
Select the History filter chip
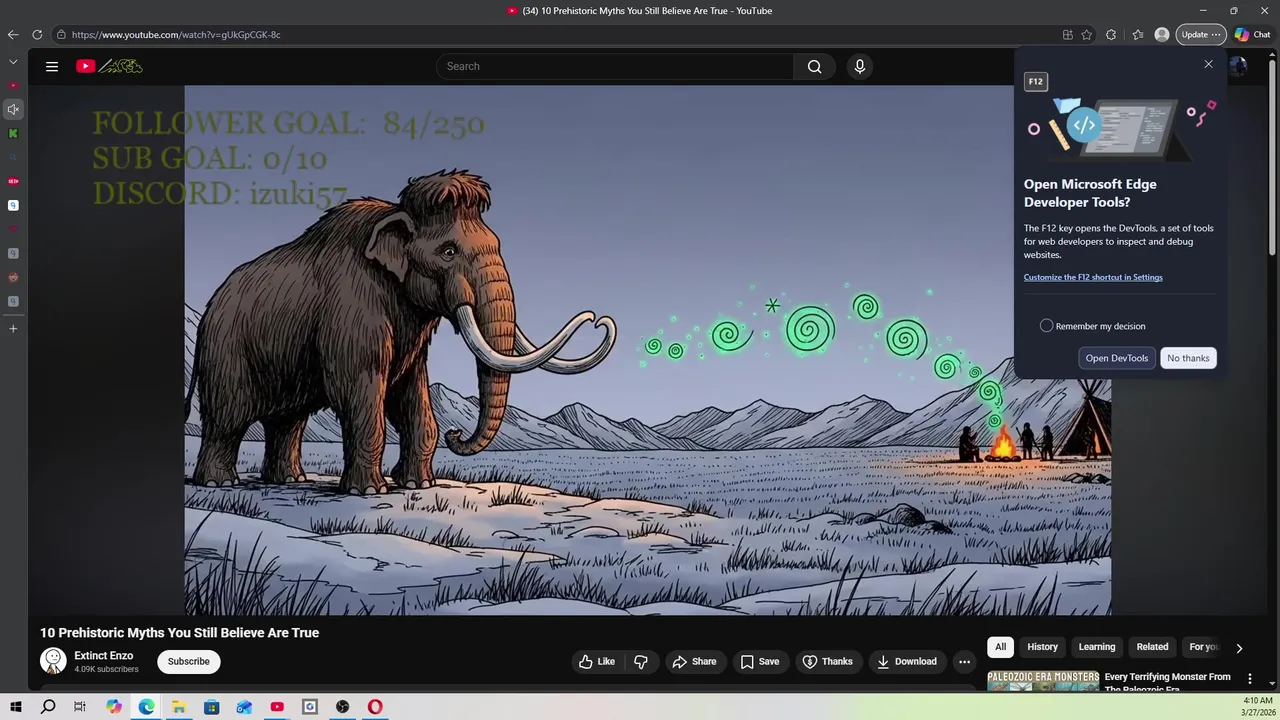tap(1042, 647)
